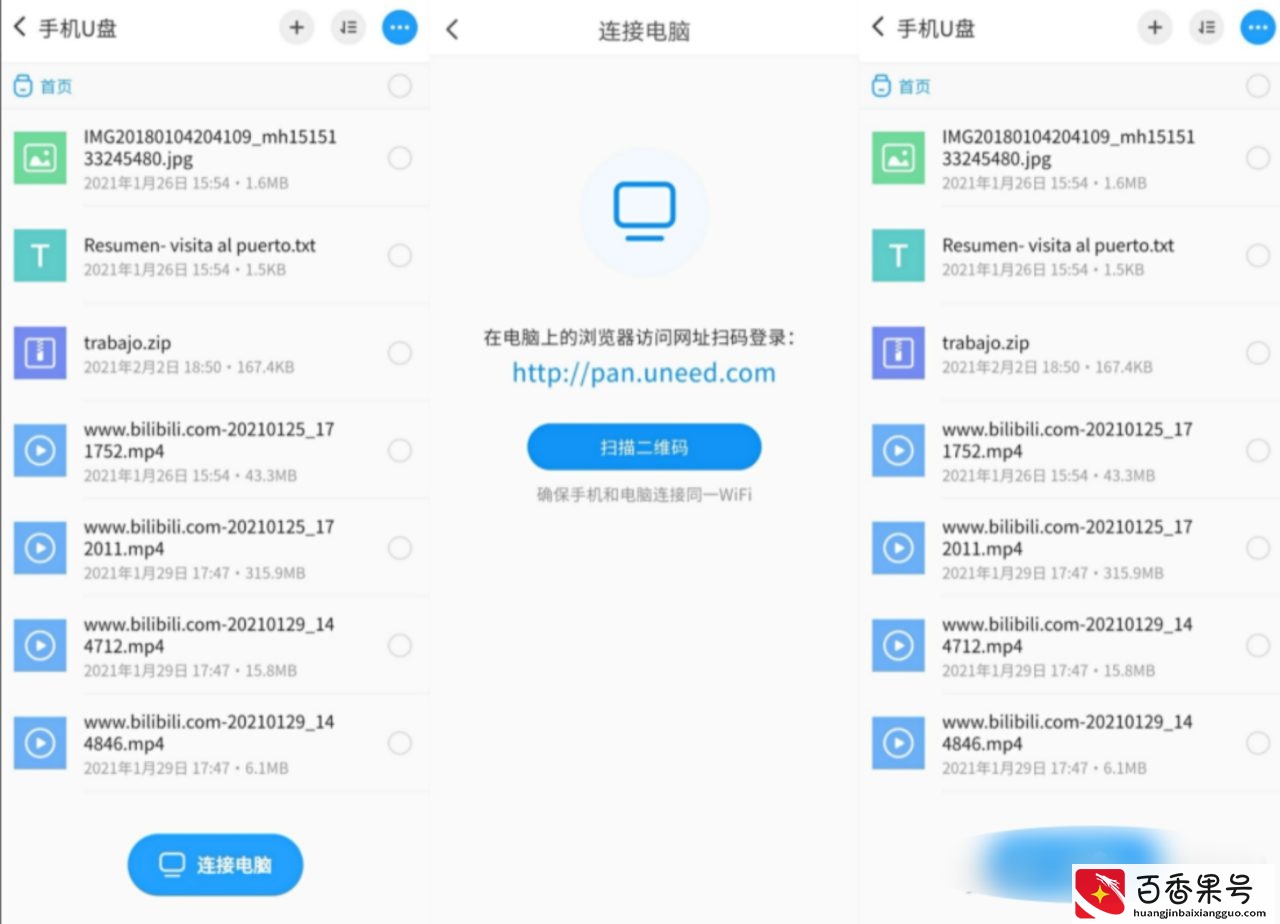Tap 确保手机和电脑连接同一WiFi hint text
The height and width of the screenshot is (924, 1280).
644,494
